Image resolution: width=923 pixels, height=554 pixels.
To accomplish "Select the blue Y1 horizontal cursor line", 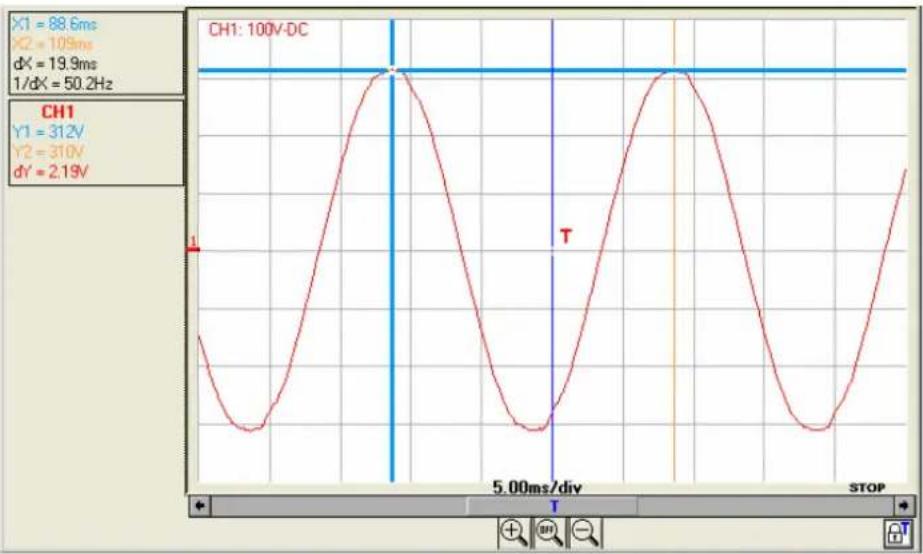I will tap(552, 71).
